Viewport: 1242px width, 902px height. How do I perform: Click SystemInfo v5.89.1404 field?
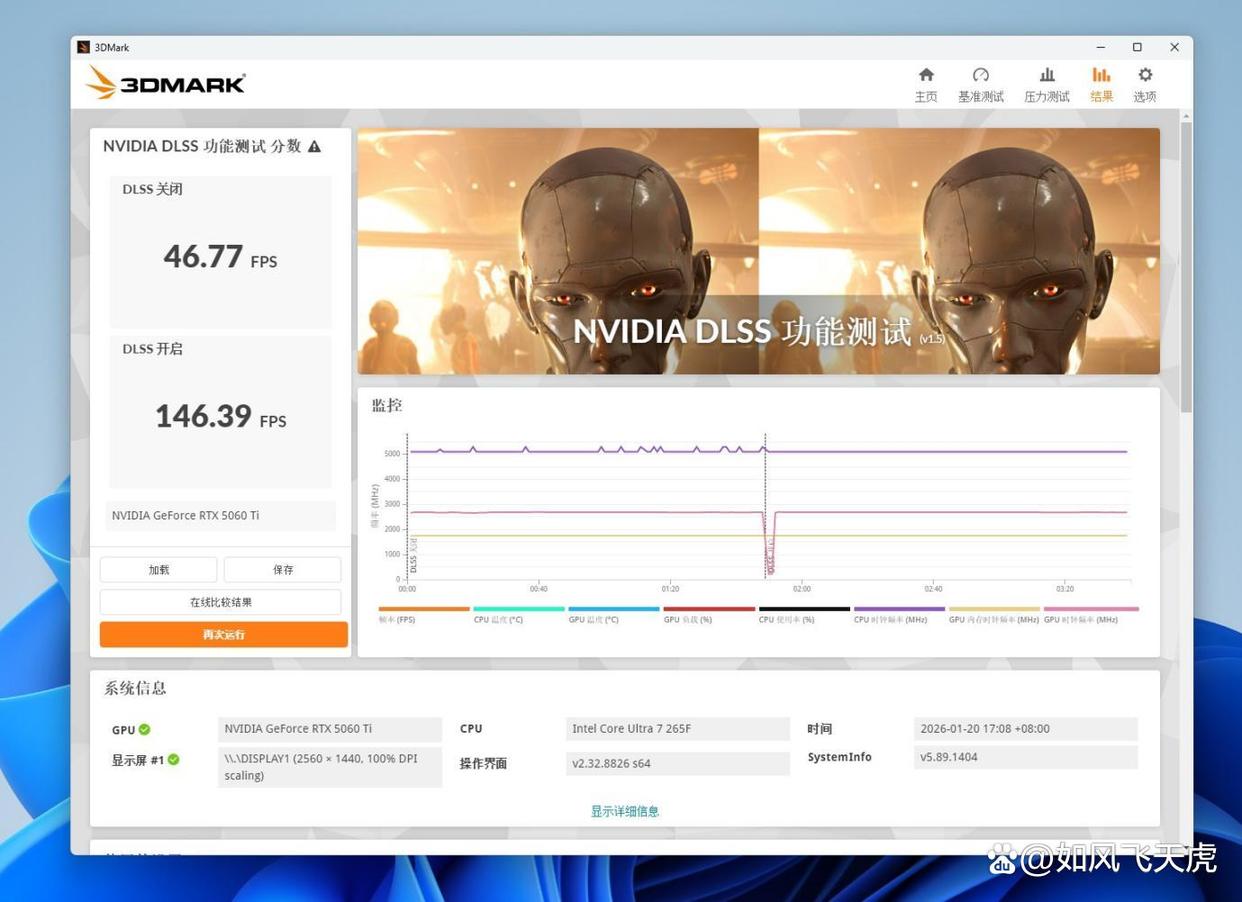tap(1026, 757)
